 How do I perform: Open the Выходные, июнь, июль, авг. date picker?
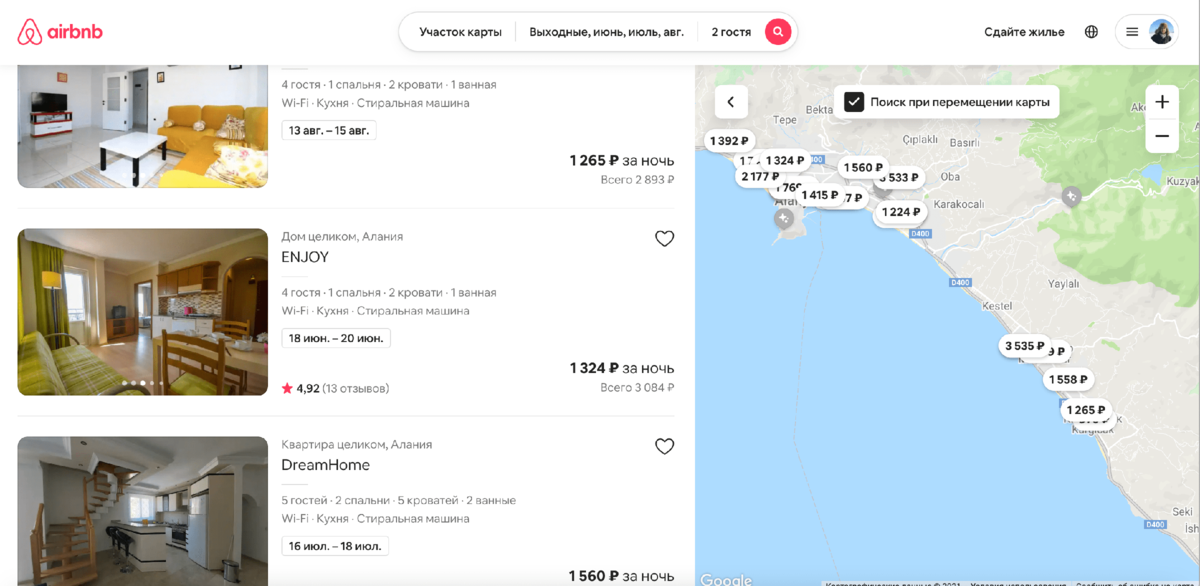(x=605, y=31)
